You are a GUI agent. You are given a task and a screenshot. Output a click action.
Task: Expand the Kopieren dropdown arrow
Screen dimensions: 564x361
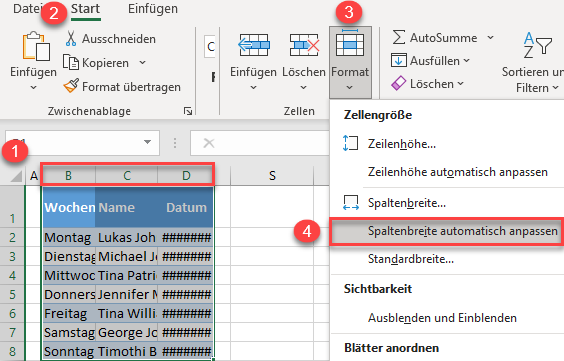(x=142, y=63)
